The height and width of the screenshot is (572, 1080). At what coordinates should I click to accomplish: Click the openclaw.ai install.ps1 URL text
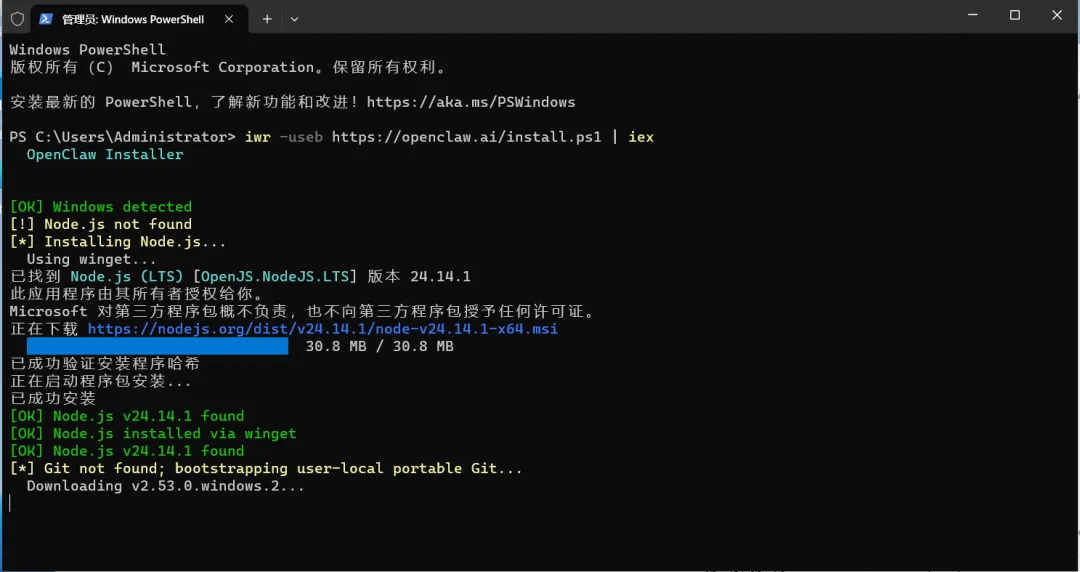[x=466, y=137]
